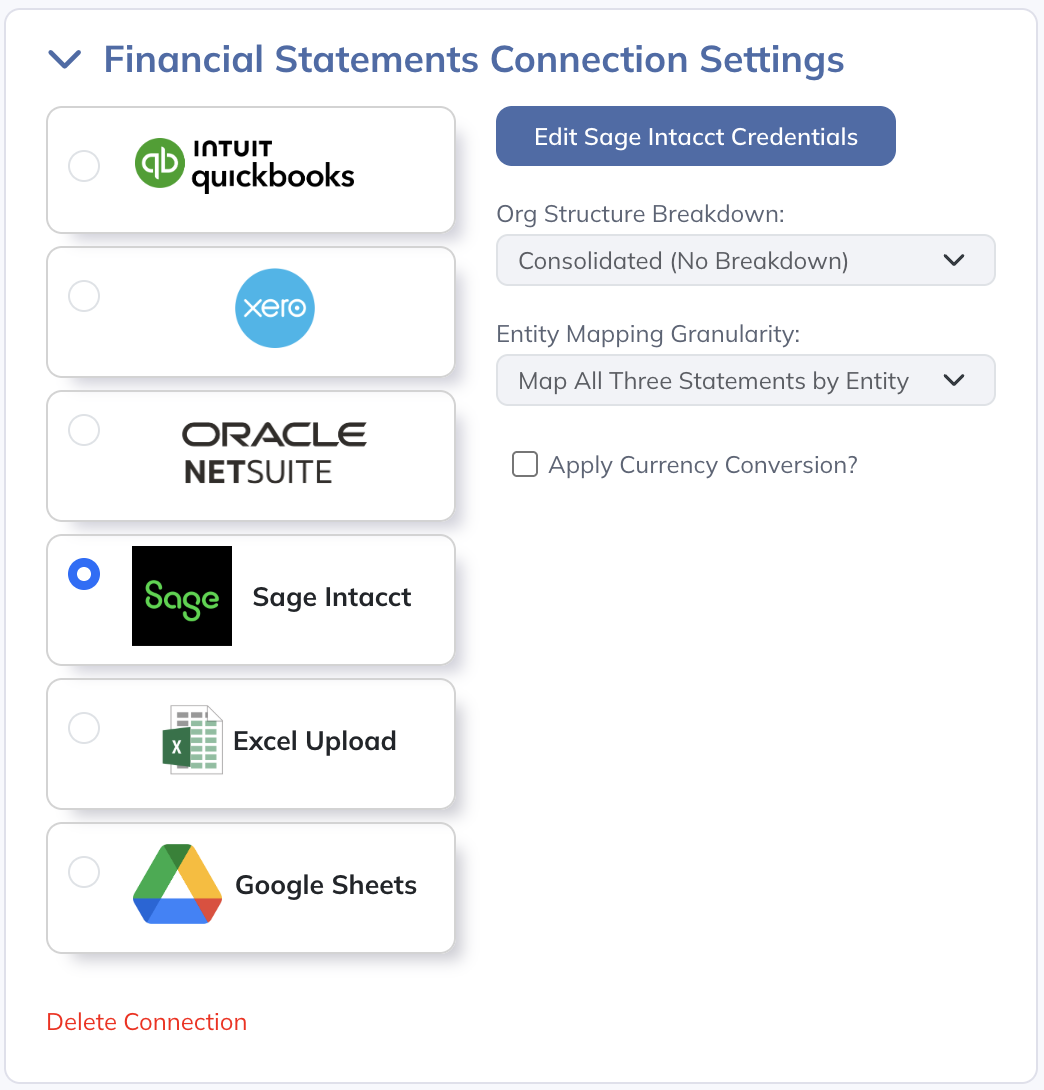Screen dimensions: 1044x1090
Task: Open the Org Structure Breakdown dropdown
Action: (745, 261)
